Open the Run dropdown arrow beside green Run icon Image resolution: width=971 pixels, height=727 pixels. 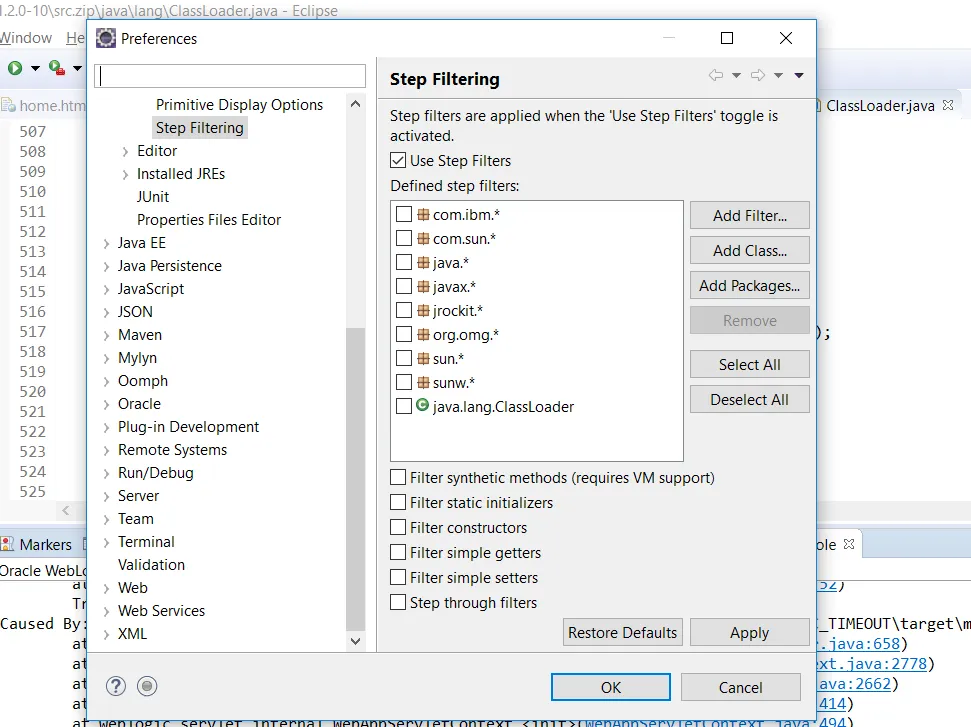click(x=35, y=68)
